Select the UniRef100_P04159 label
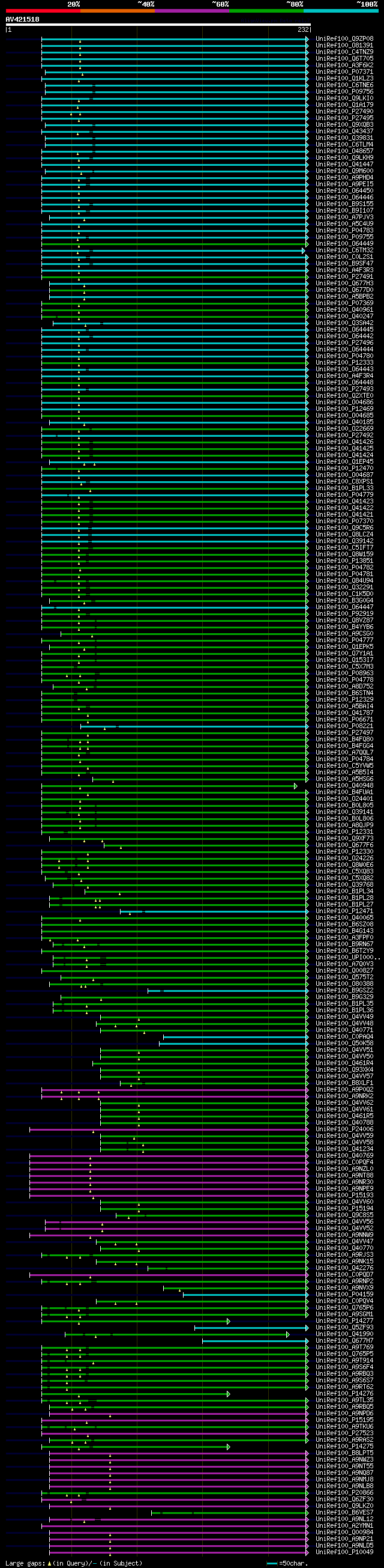The height and width of the screenshot is (1568, 384). [344, 1295]
